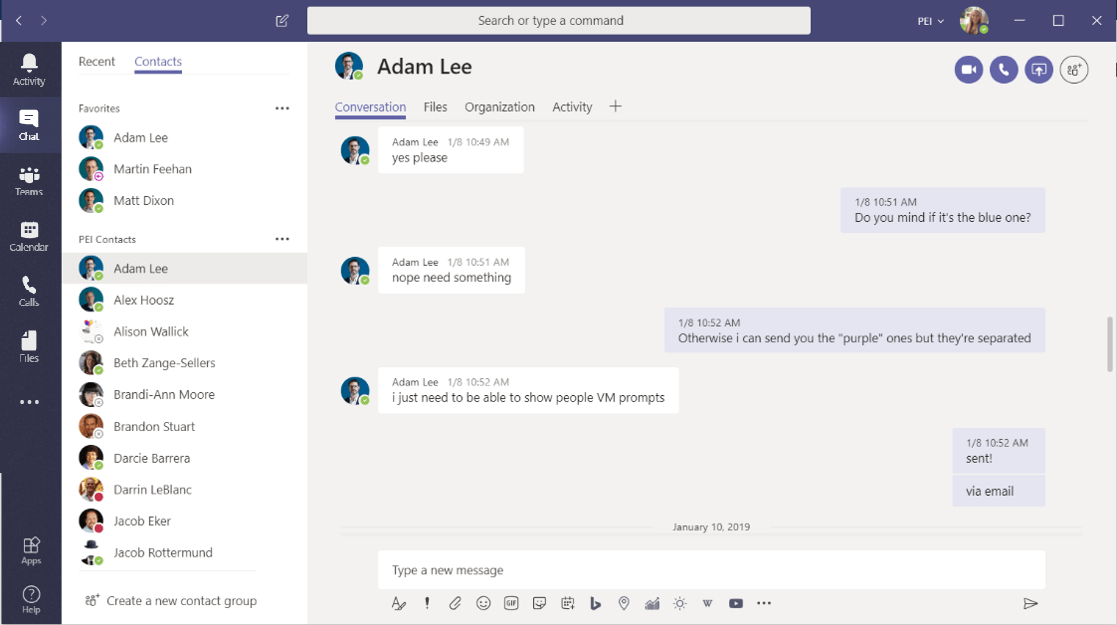1117x625 pixels.
Task: Add people to the conversation
Action: [x=1073, y=70]
